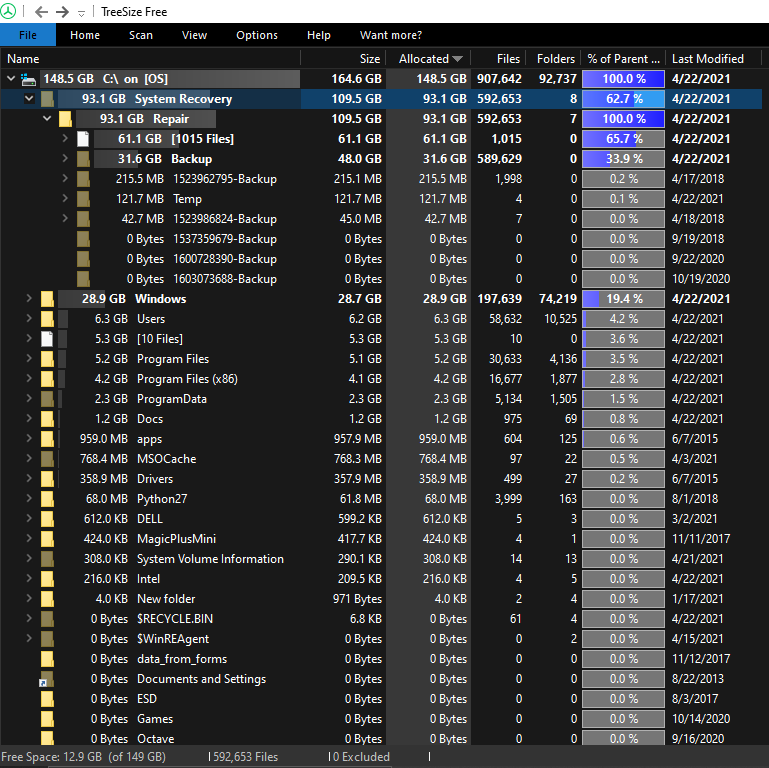Expand the [1015 Files] node
This screenshot has width=769, height=768.
click(x=65, y=139)
